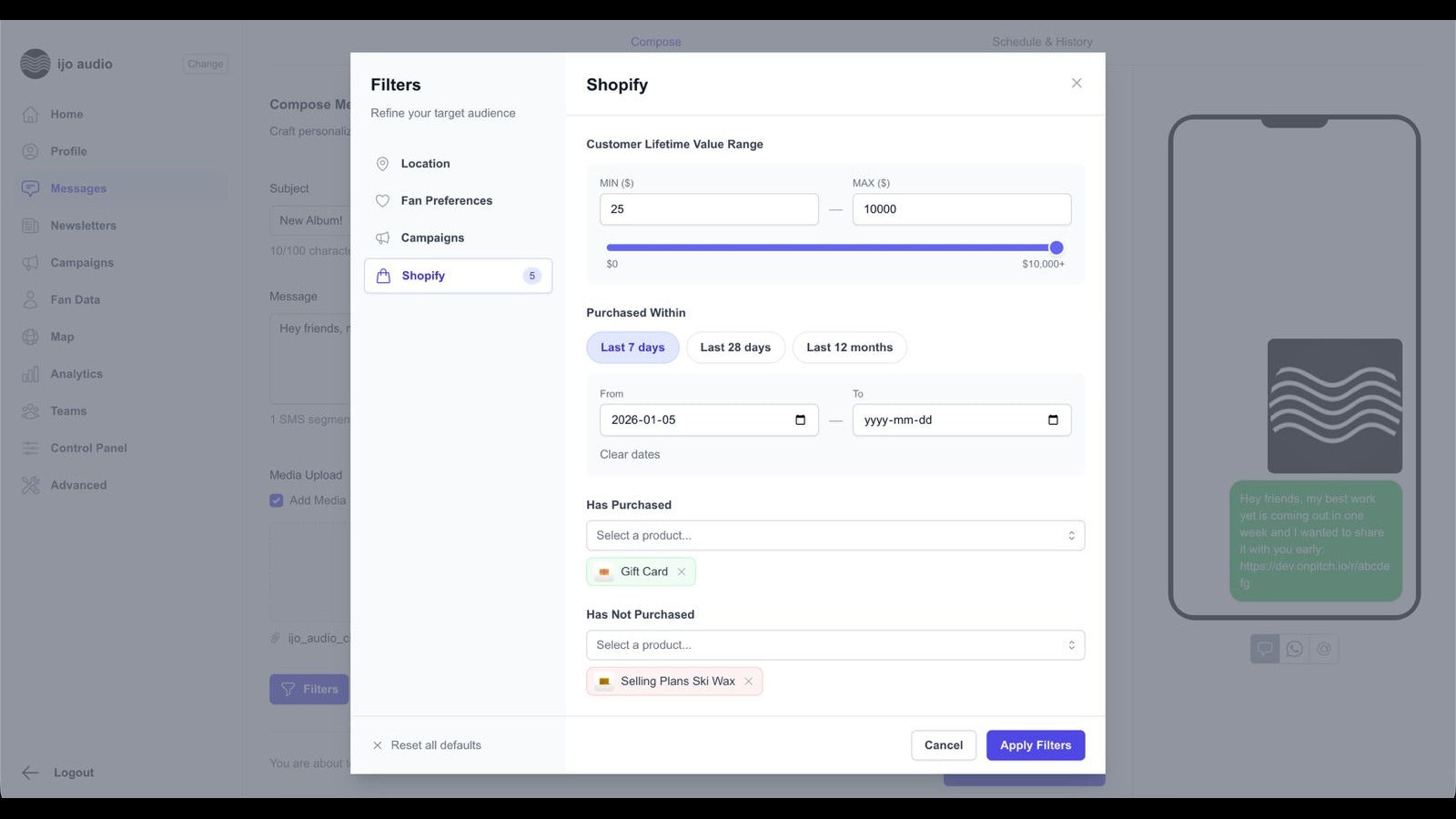Remove the Gift Card chip

[682, 571]
